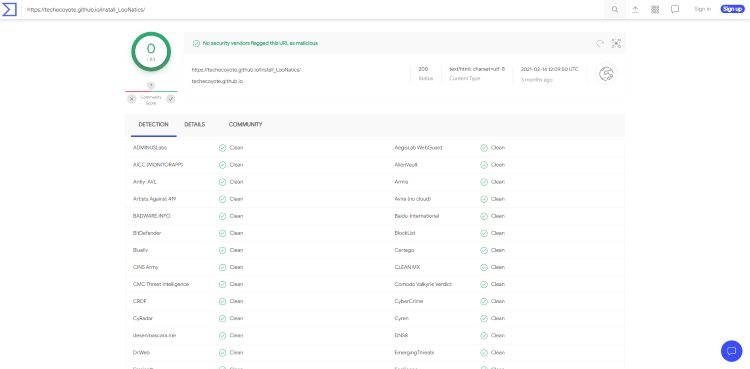Click the 2021-02-14 scan date
The width and height of the screenshot is (750, 369).
pos(550,69)
